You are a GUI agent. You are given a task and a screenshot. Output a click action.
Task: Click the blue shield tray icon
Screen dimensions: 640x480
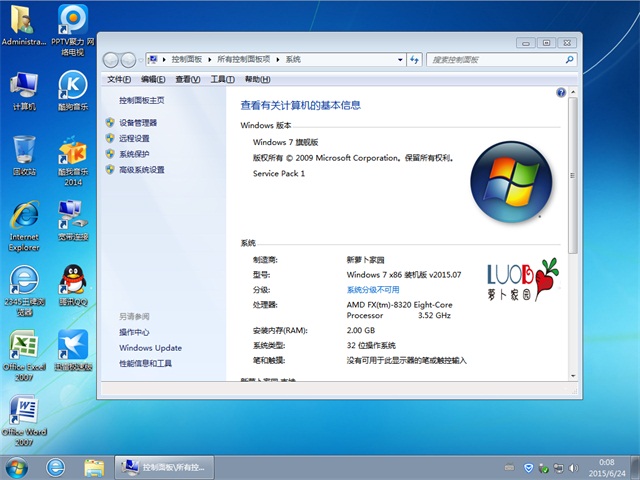pyautogui.click(x=528, y=468)
